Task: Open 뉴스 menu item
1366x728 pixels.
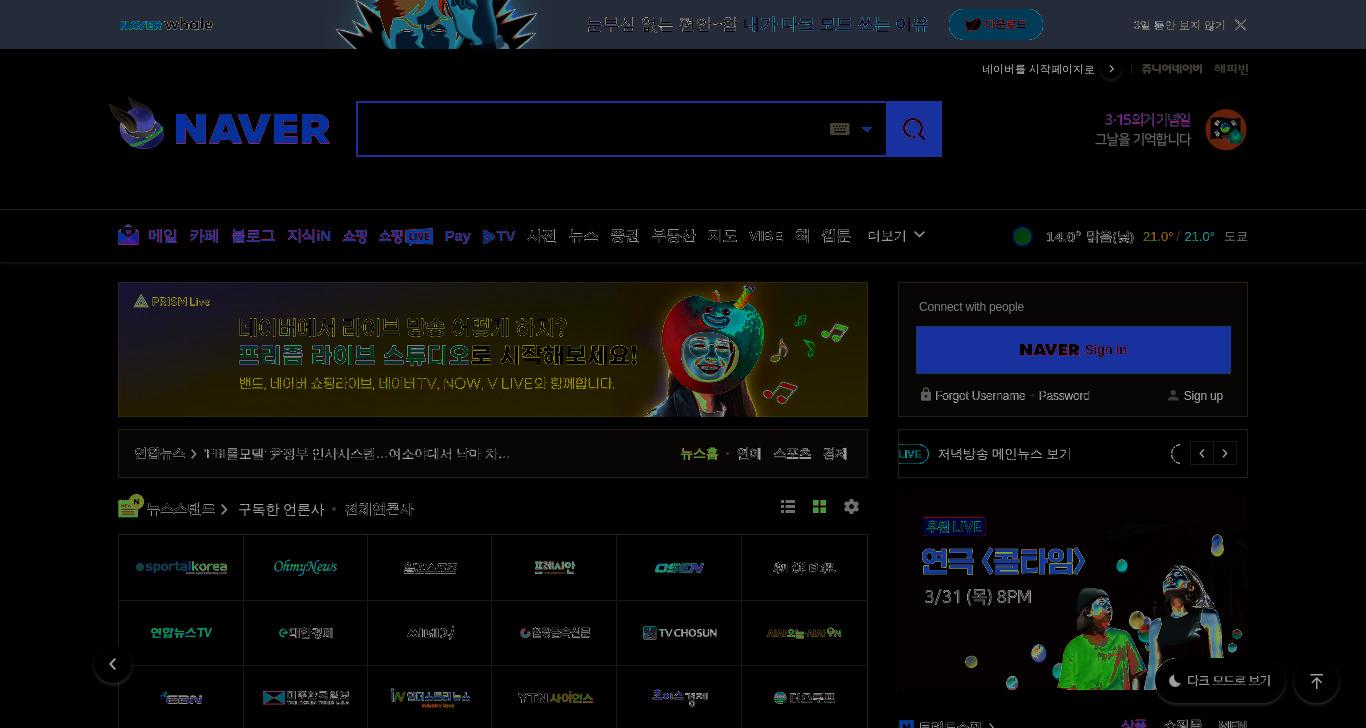Action: coord(583,236)
